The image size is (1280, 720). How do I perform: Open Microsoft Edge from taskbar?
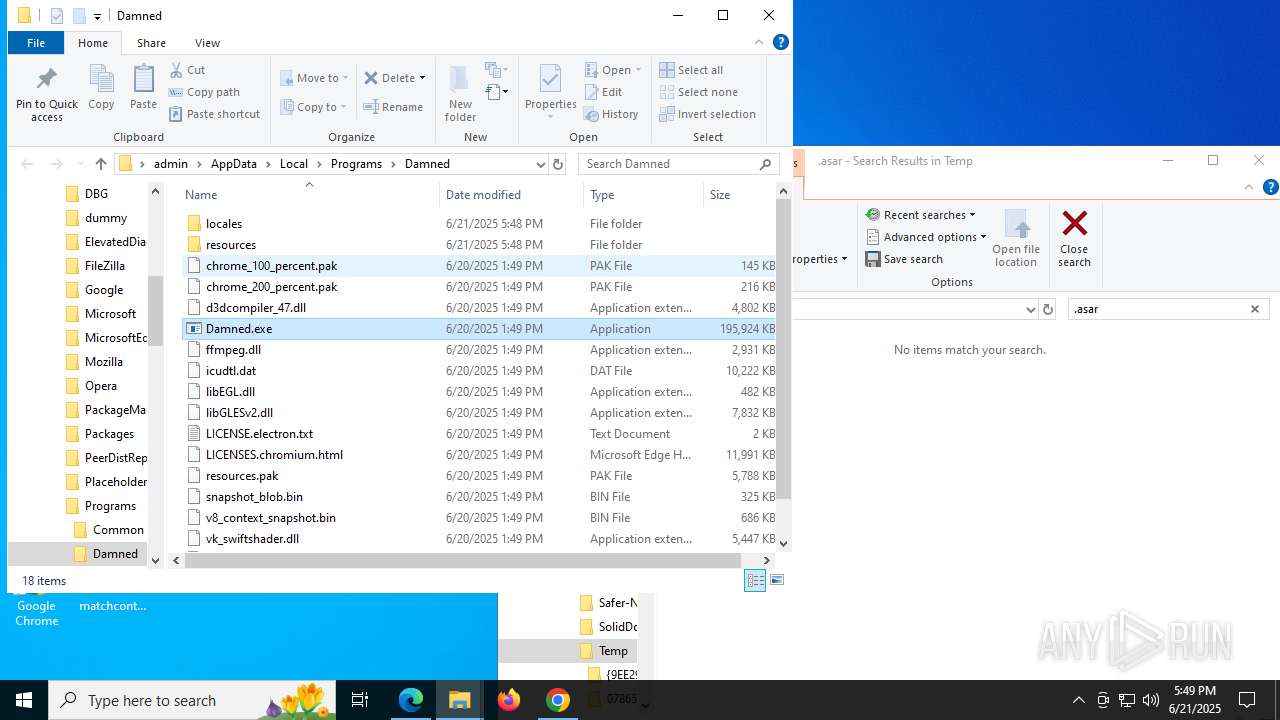pyautogui.click(x=411, y=700)
